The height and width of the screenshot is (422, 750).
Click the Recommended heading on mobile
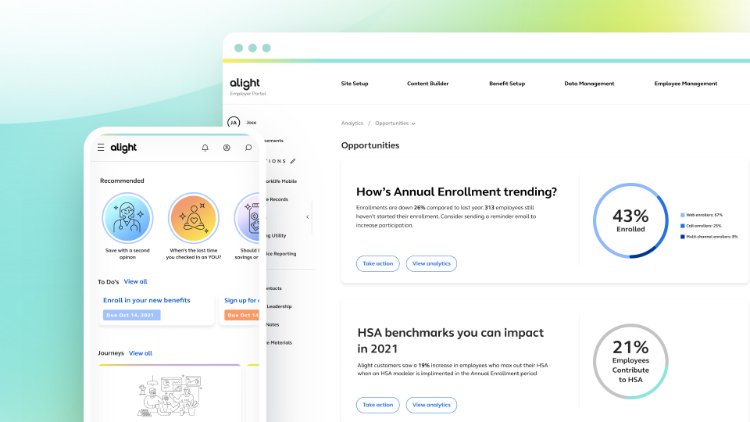click(122, 180)
